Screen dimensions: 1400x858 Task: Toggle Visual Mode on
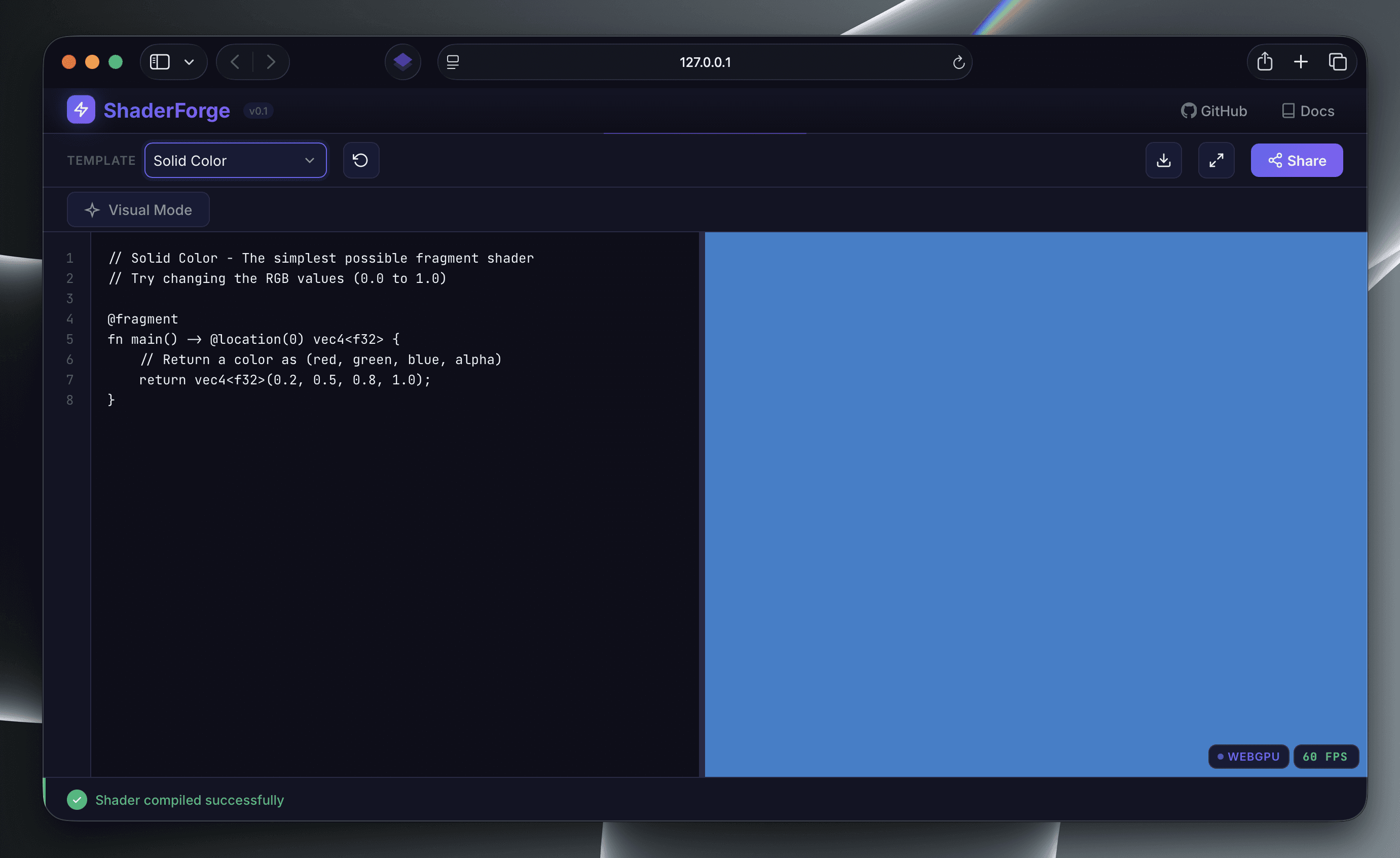[138, 210]
